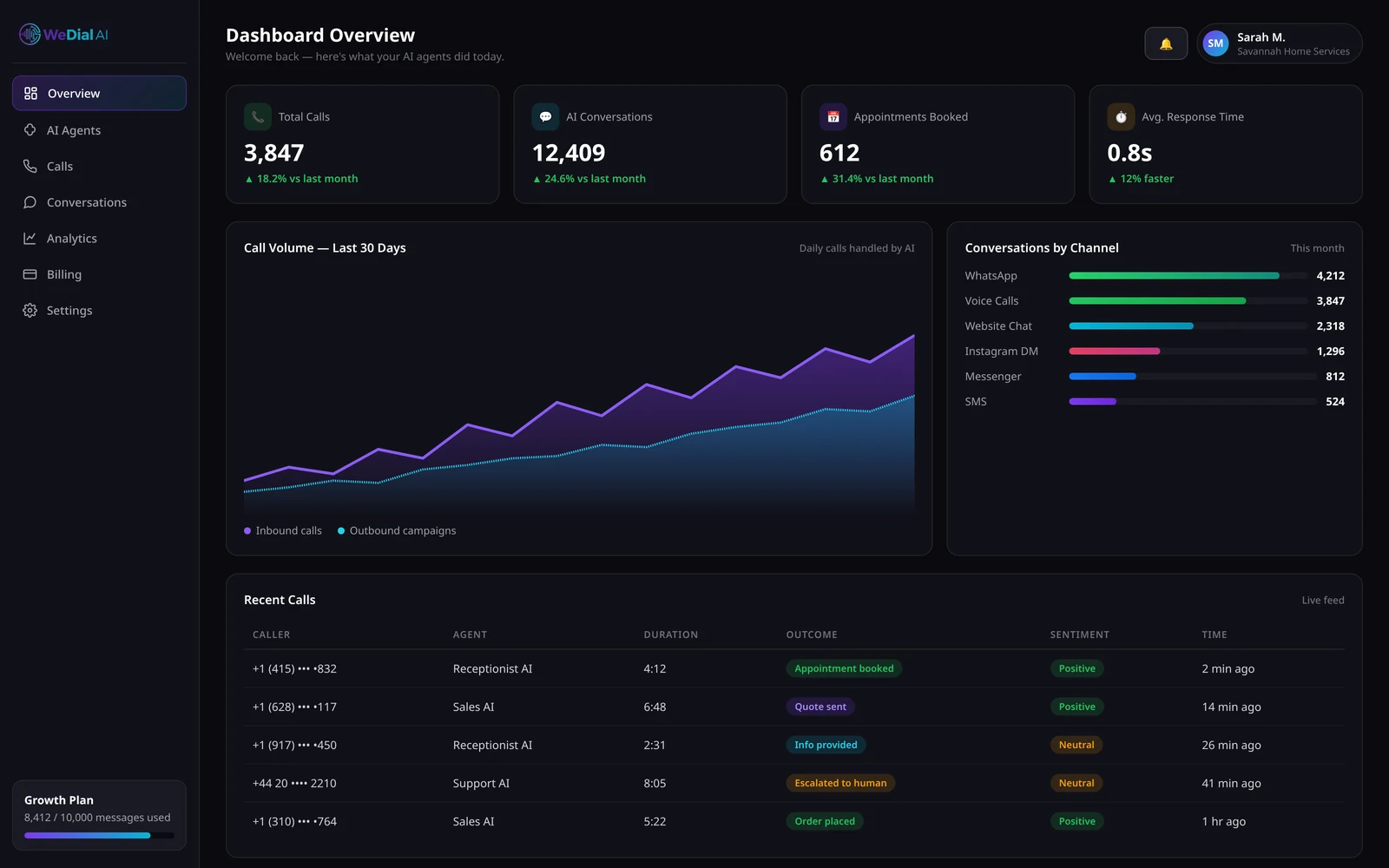
Task: Click the 8:05 duration cell
Action: [655, 783]
